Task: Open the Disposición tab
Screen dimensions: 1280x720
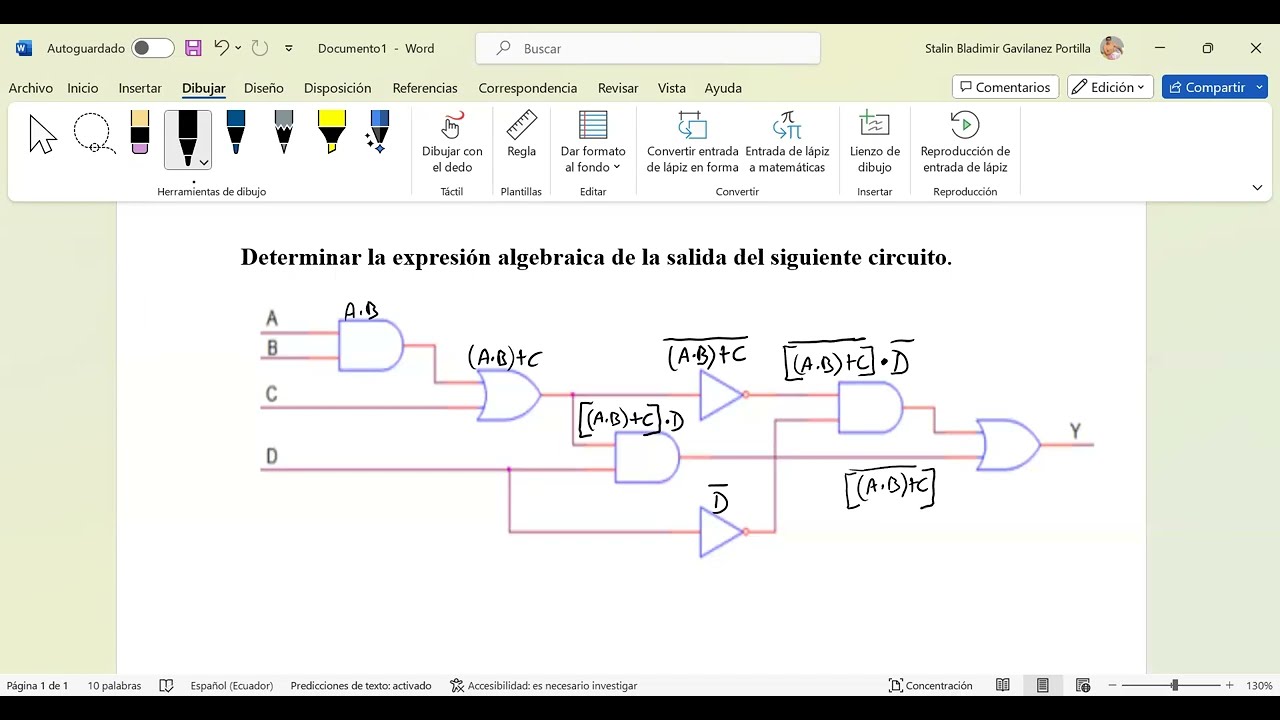Action: click(338, 88)
